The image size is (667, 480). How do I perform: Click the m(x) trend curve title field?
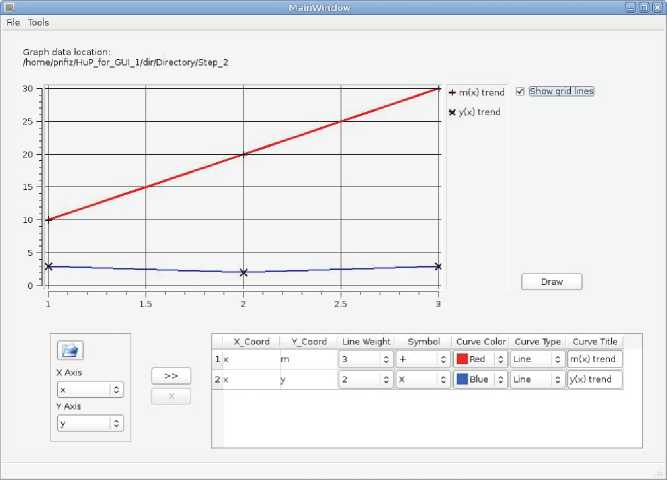pyautogui.click(x=594, y=358)
